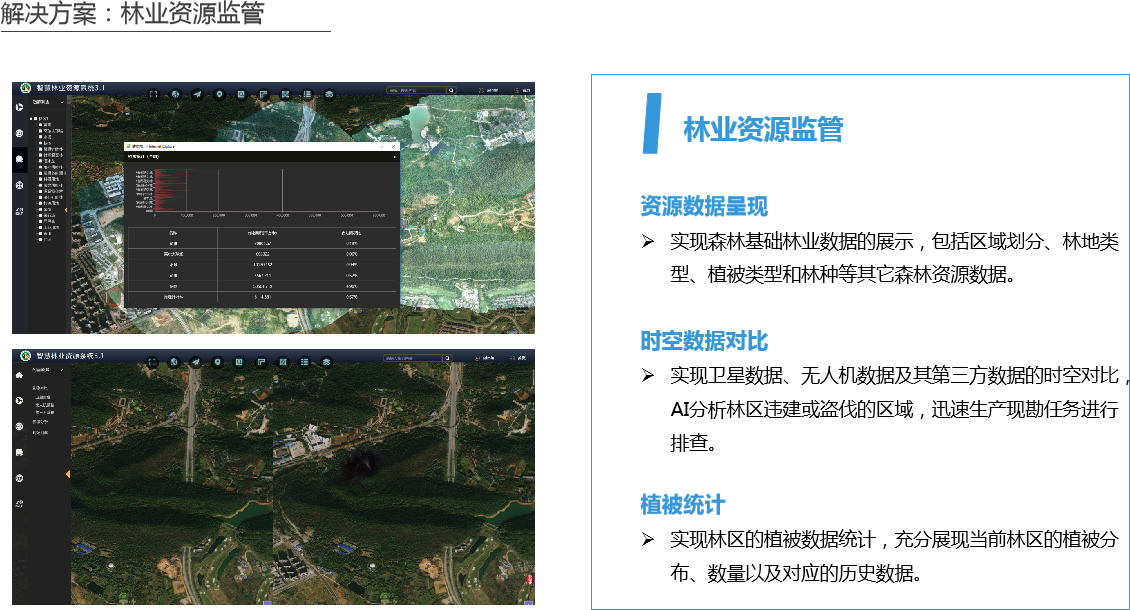Open the split-screen comparison toolbar tool
The image size is (1130, 610).
264,93
